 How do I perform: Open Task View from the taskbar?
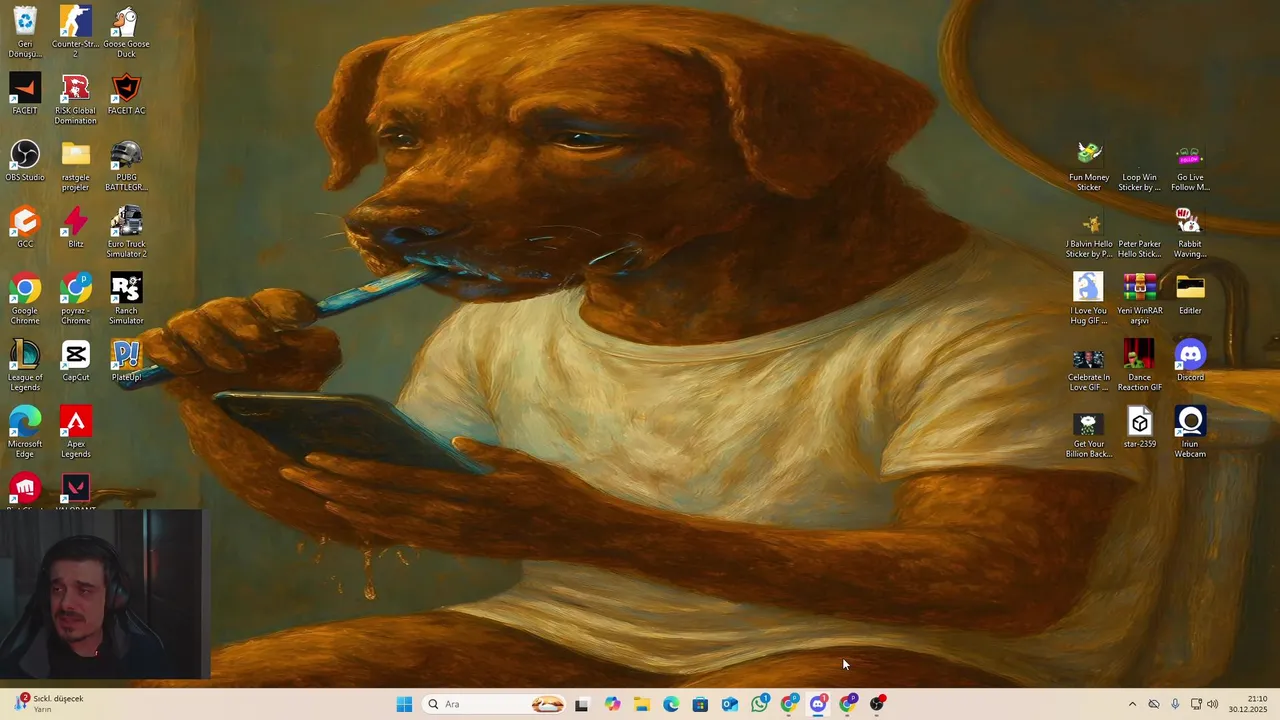[582, 704]
